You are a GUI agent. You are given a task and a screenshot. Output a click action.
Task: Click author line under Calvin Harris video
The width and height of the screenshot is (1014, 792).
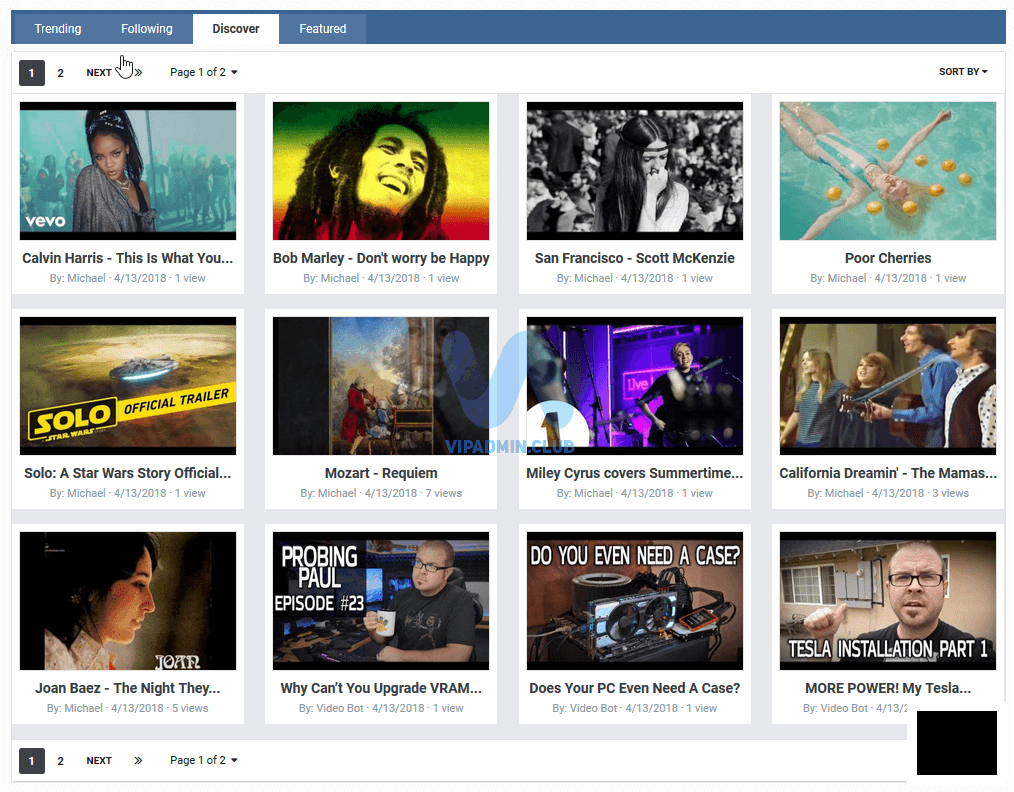tap(128, 278)
